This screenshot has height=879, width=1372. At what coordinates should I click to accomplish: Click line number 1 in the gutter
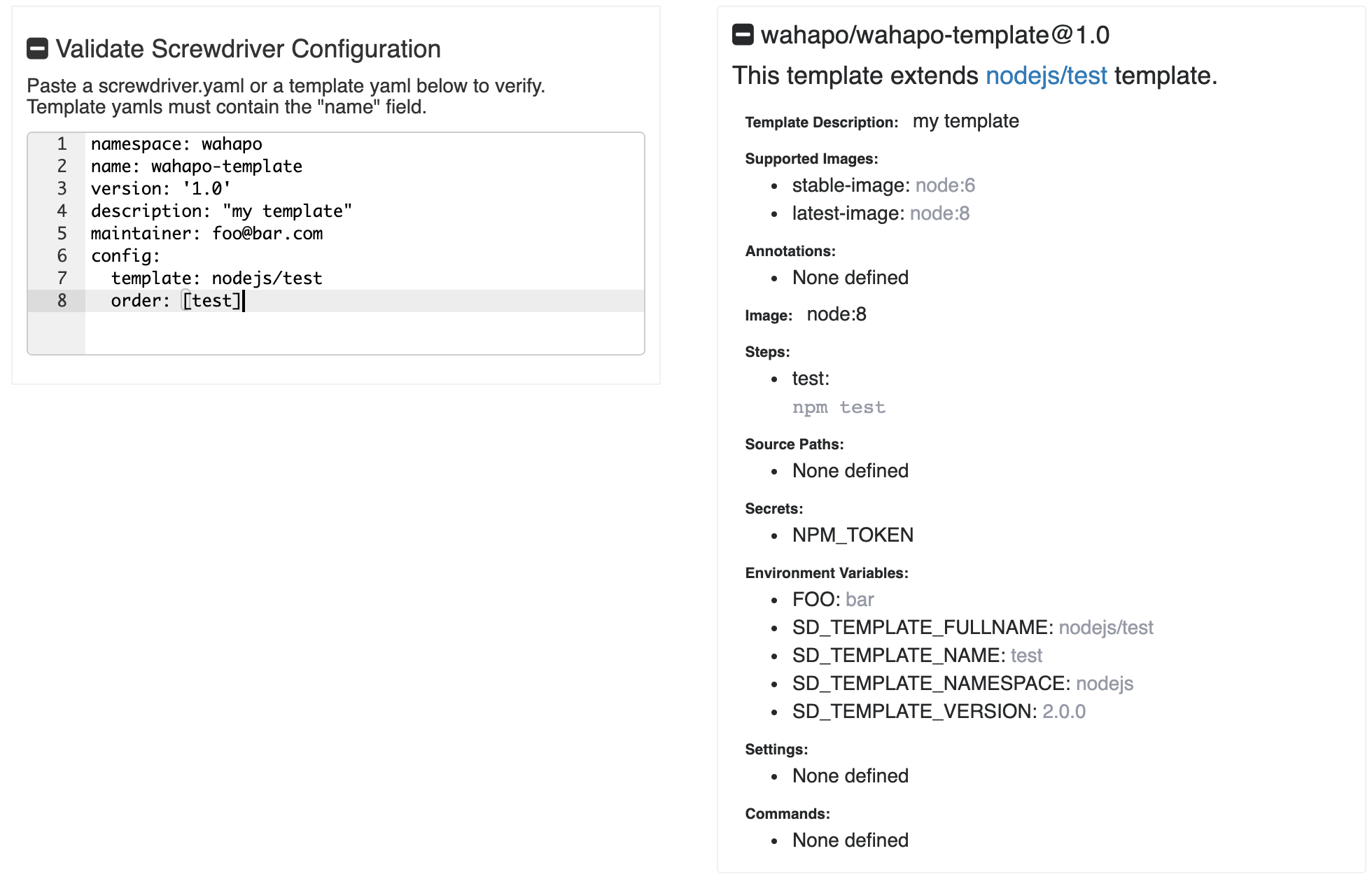tap(62, 143)
